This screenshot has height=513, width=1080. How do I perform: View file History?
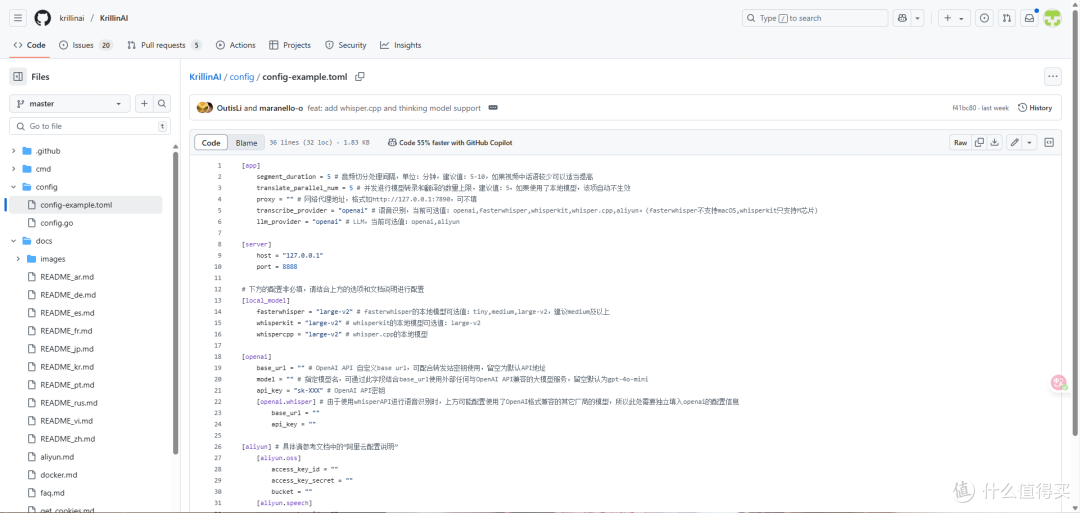pos(1035,108)
